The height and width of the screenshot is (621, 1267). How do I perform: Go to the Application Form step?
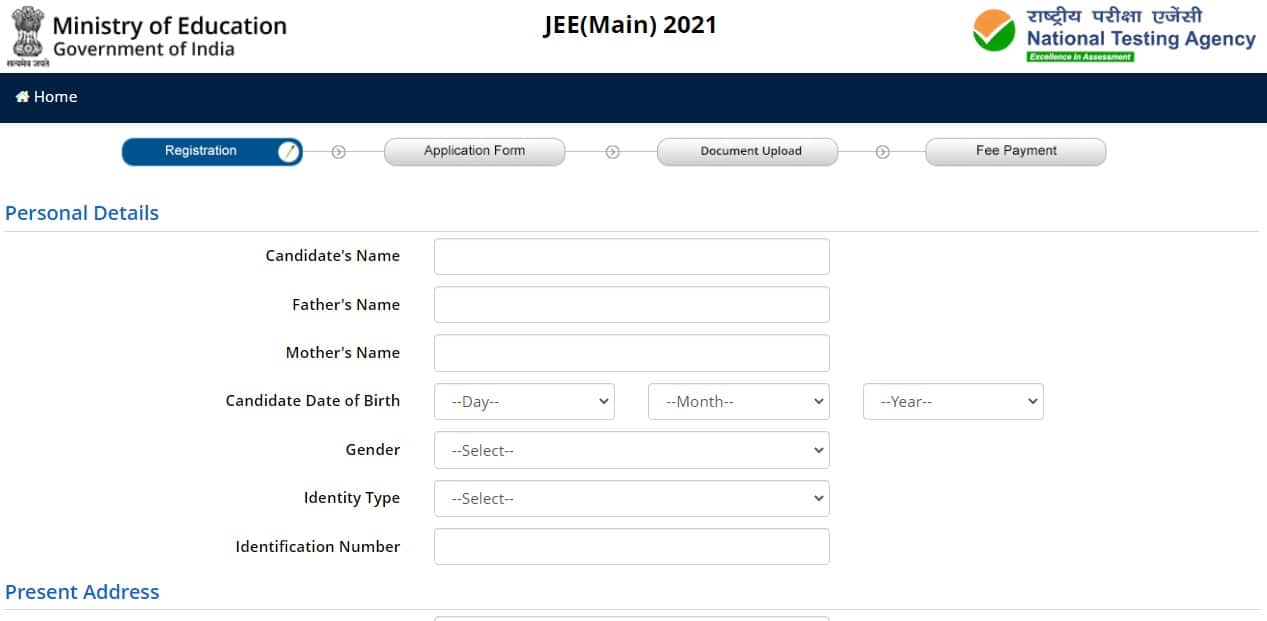(x=474, y=151)
